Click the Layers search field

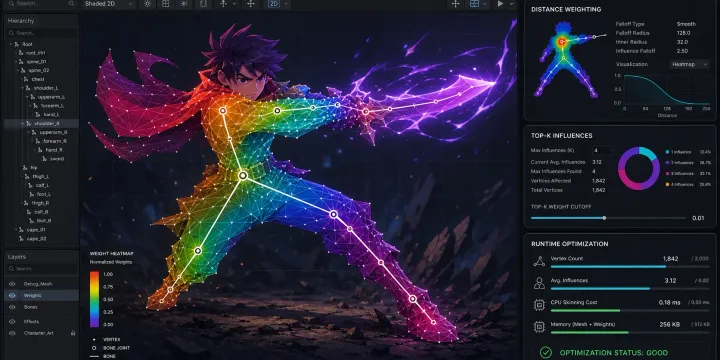41,269
